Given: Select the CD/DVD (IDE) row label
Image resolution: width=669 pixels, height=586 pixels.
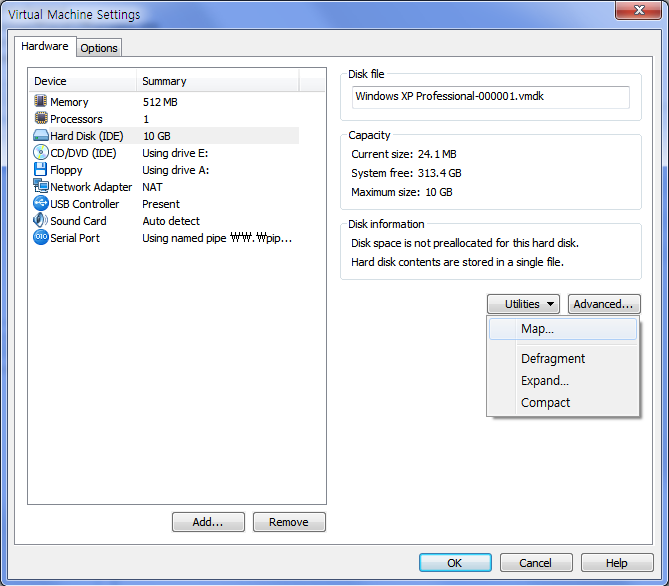Looking at the screenshot, I should (x=84, y=153).
